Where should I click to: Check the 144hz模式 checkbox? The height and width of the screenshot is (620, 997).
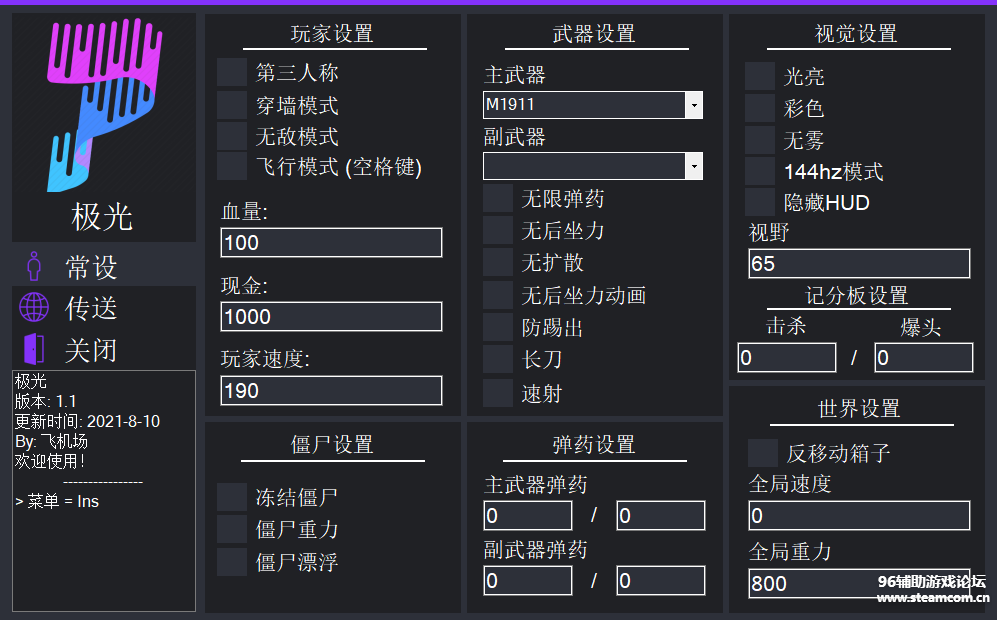[x=760, y=172]
